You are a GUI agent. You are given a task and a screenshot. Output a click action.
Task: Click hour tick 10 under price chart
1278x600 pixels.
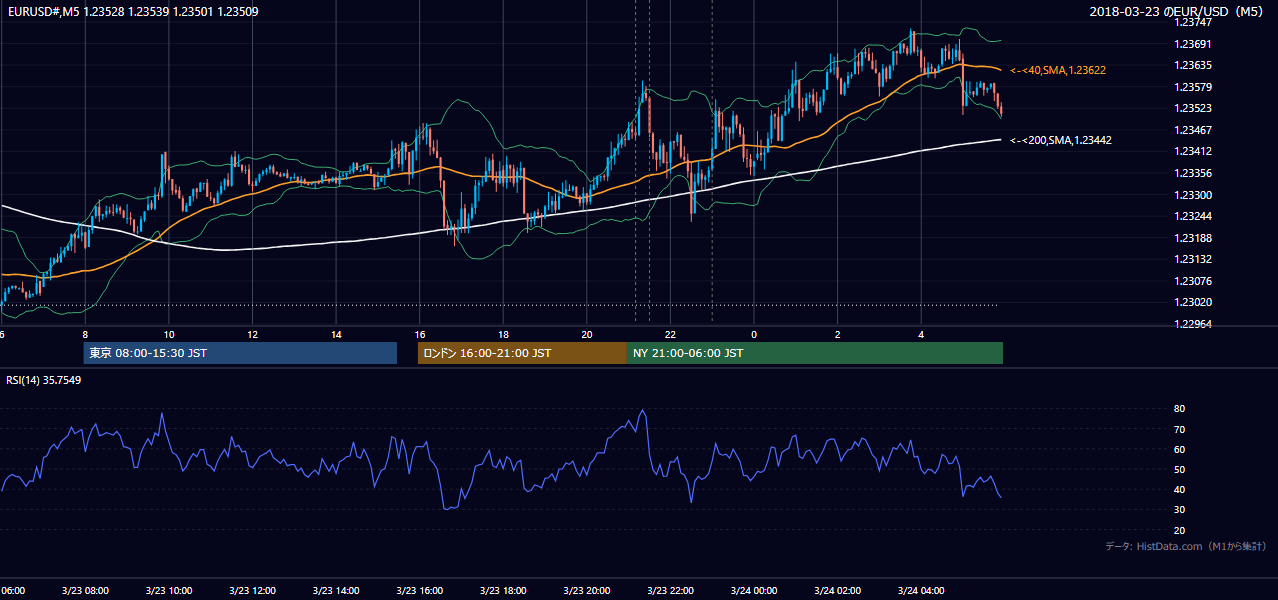(x=169, y=334)
